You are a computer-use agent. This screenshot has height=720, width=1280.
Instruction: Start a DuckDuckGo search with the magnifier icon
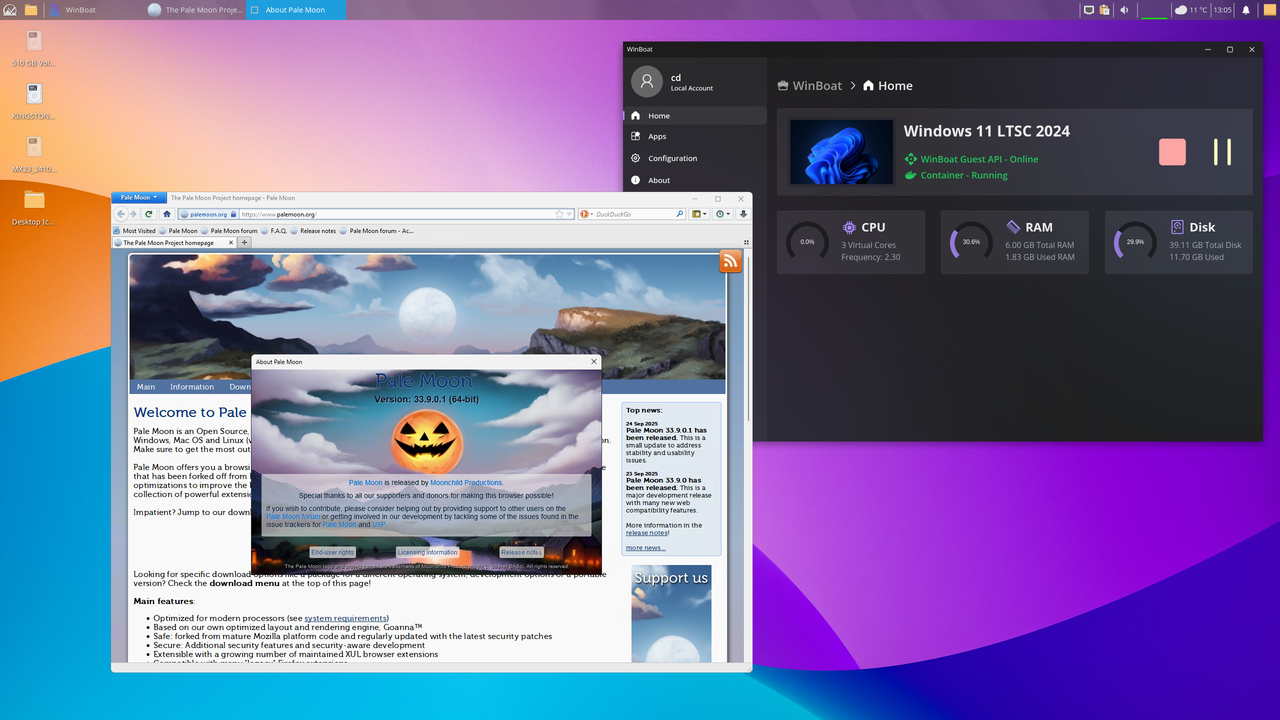(x=680, y=213)
